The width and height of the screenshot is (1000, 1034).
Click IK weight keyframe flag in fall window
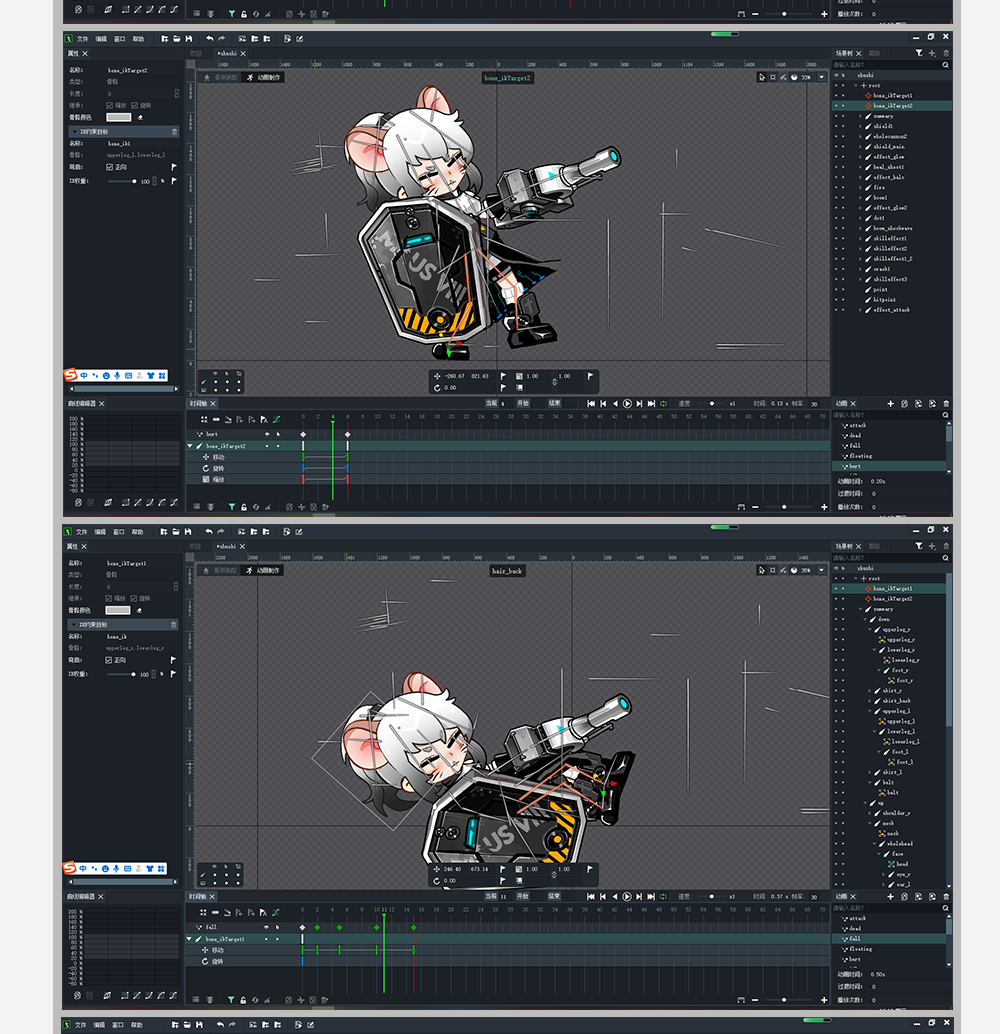click(x=173, y=674)
